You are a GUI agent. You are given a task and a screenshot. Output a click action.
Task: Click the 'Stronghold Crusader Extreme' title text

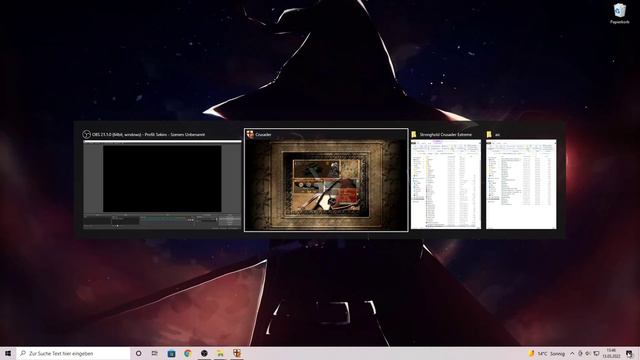pyautogui.click(x=446, y=134)
